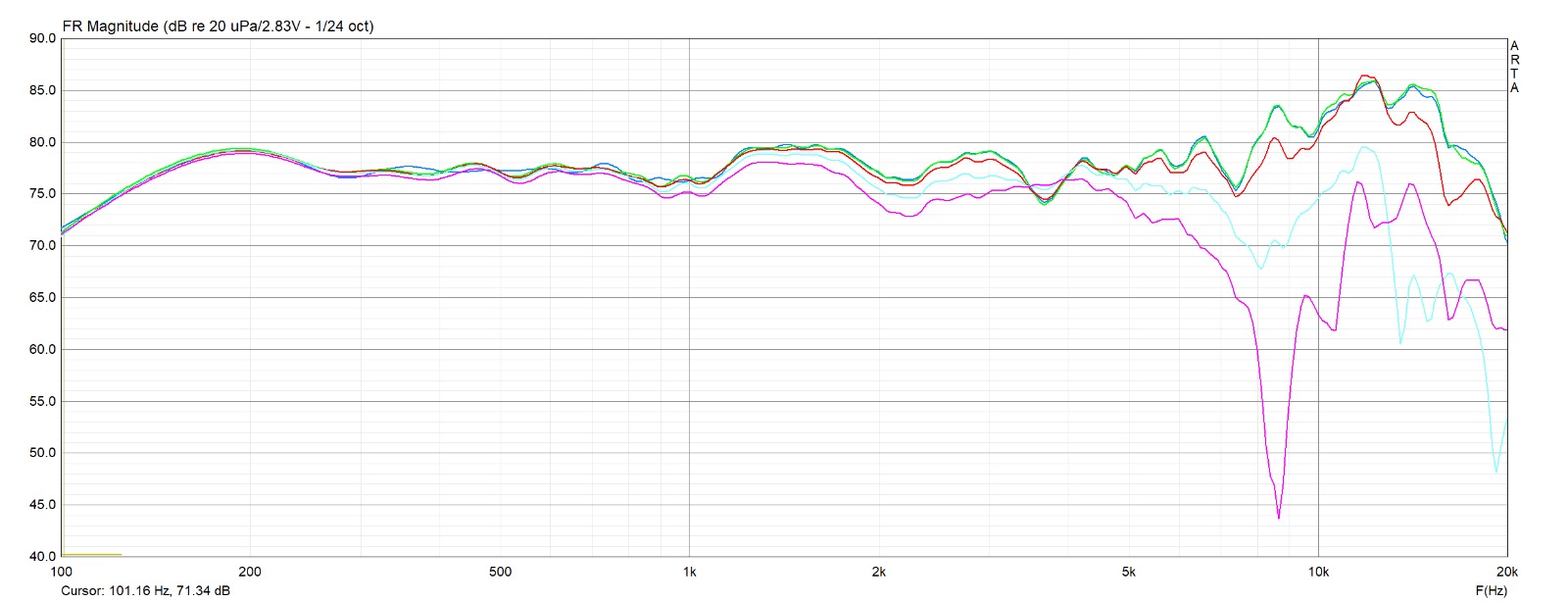Click the 40.0 dB y-axis label
The image size is (1568, 602).
[x=42, y=557]
